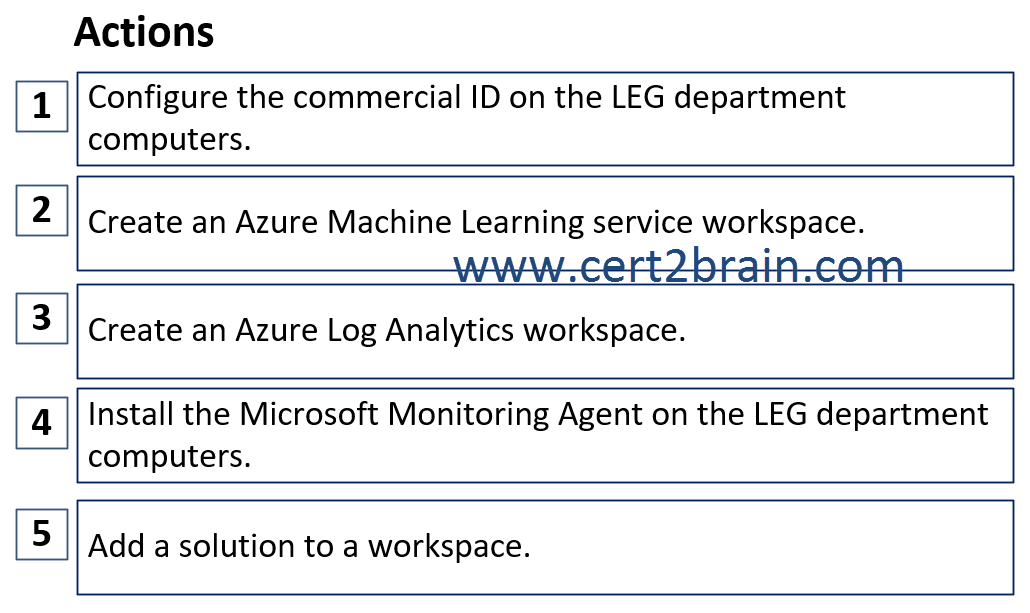This screenshot has width=1030, height=613.
Task: Select the number 1 box
Action: tap(42, 106)
